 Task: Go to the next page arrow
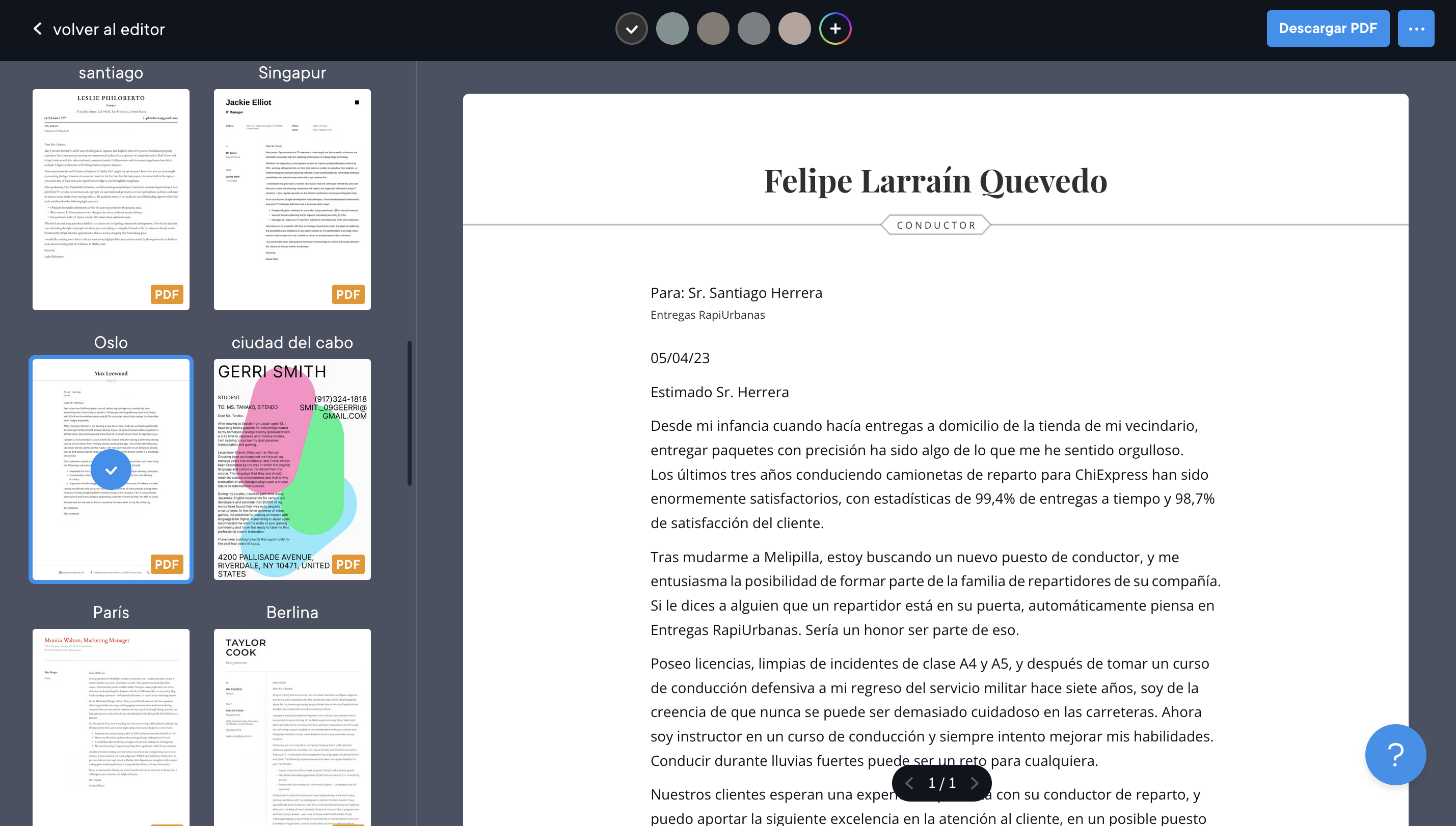coord(975,783)
